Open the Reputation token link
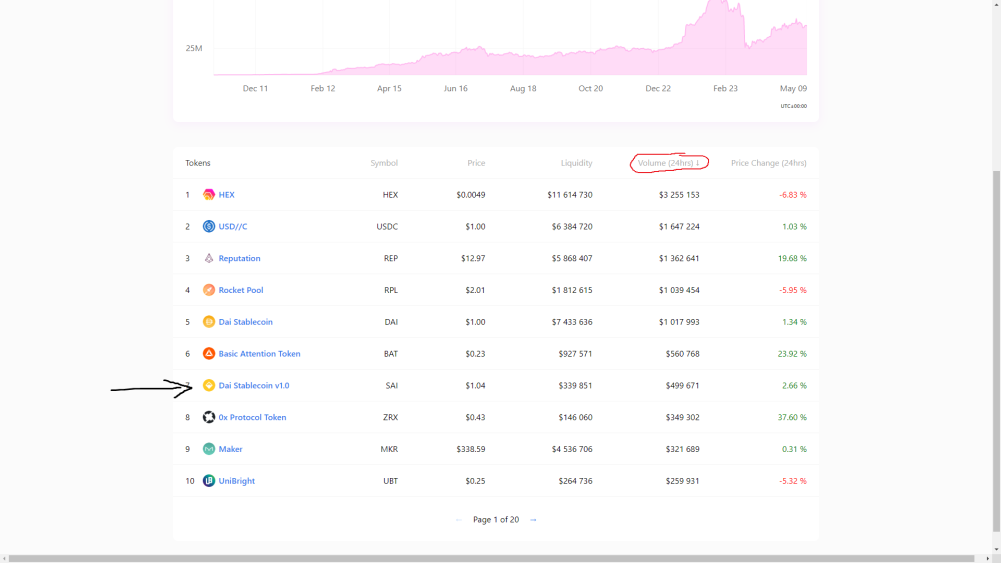Image resolution: width=1001 pixels, height=563 pixels. pos(239,259)
